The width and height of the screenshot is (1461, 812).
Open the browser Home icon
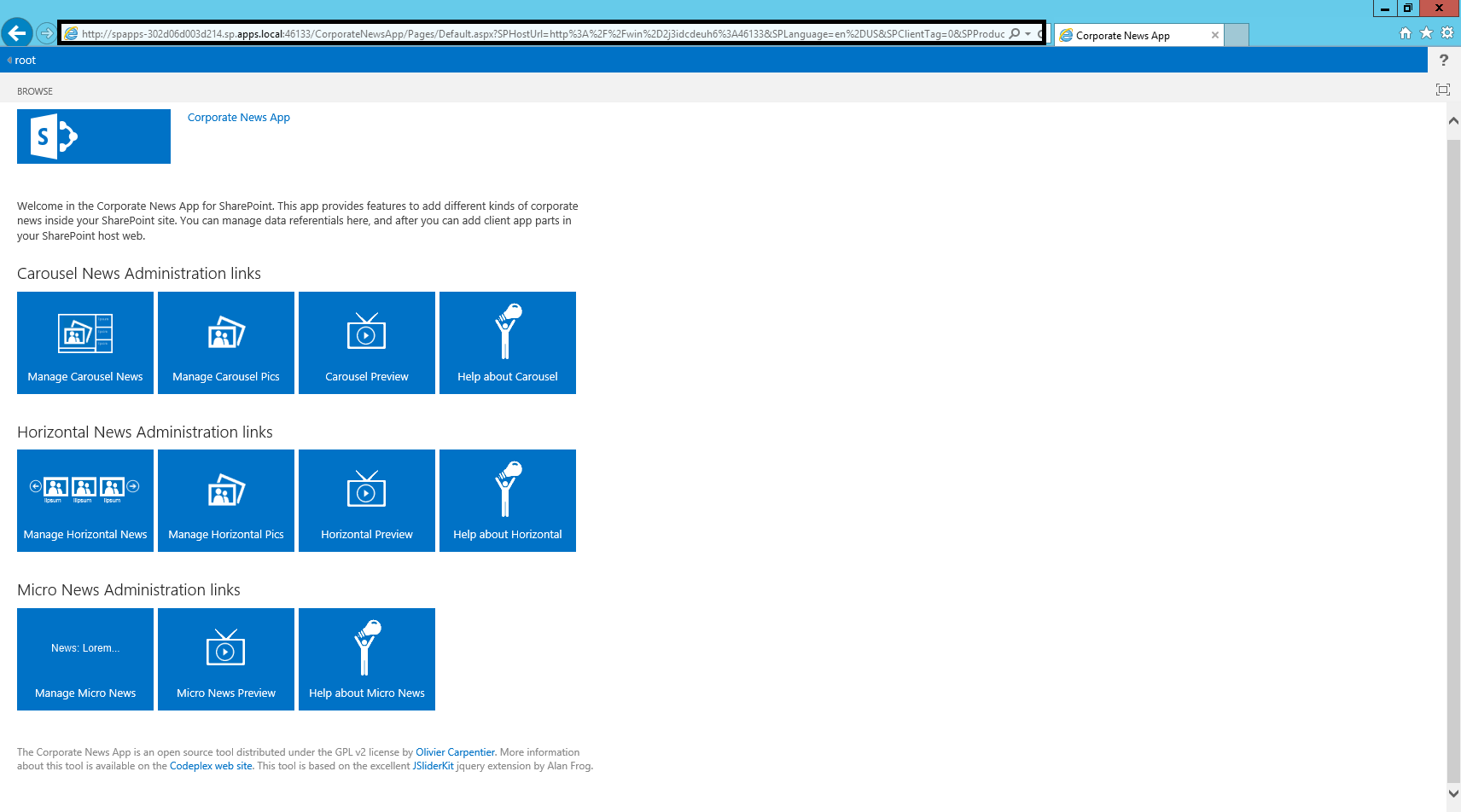[1406, 33]
